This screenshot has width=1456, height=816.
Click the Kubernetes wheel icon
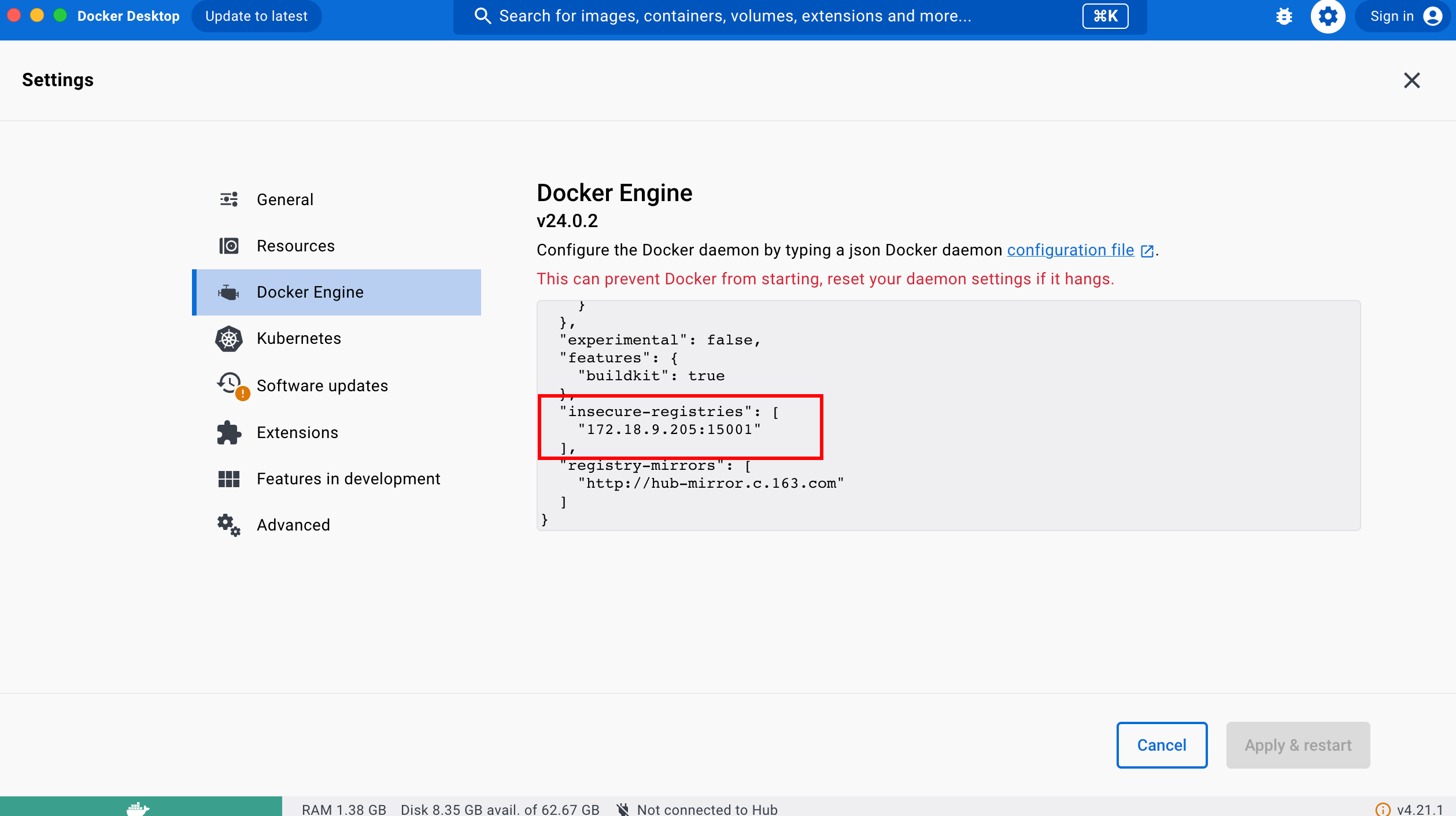tap(229, 339)
